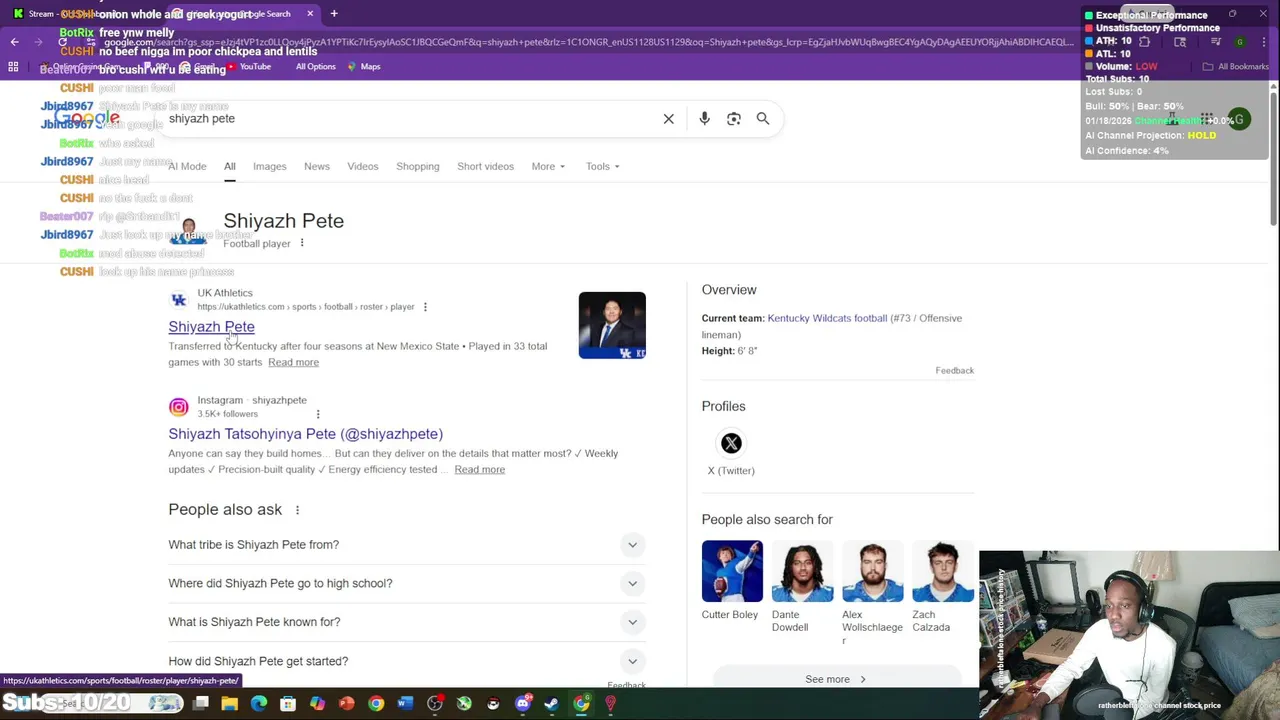The width and height of the screenshot is (1280, 720).
Task: Select the Images search tab
Action: [x=269, y=166]
